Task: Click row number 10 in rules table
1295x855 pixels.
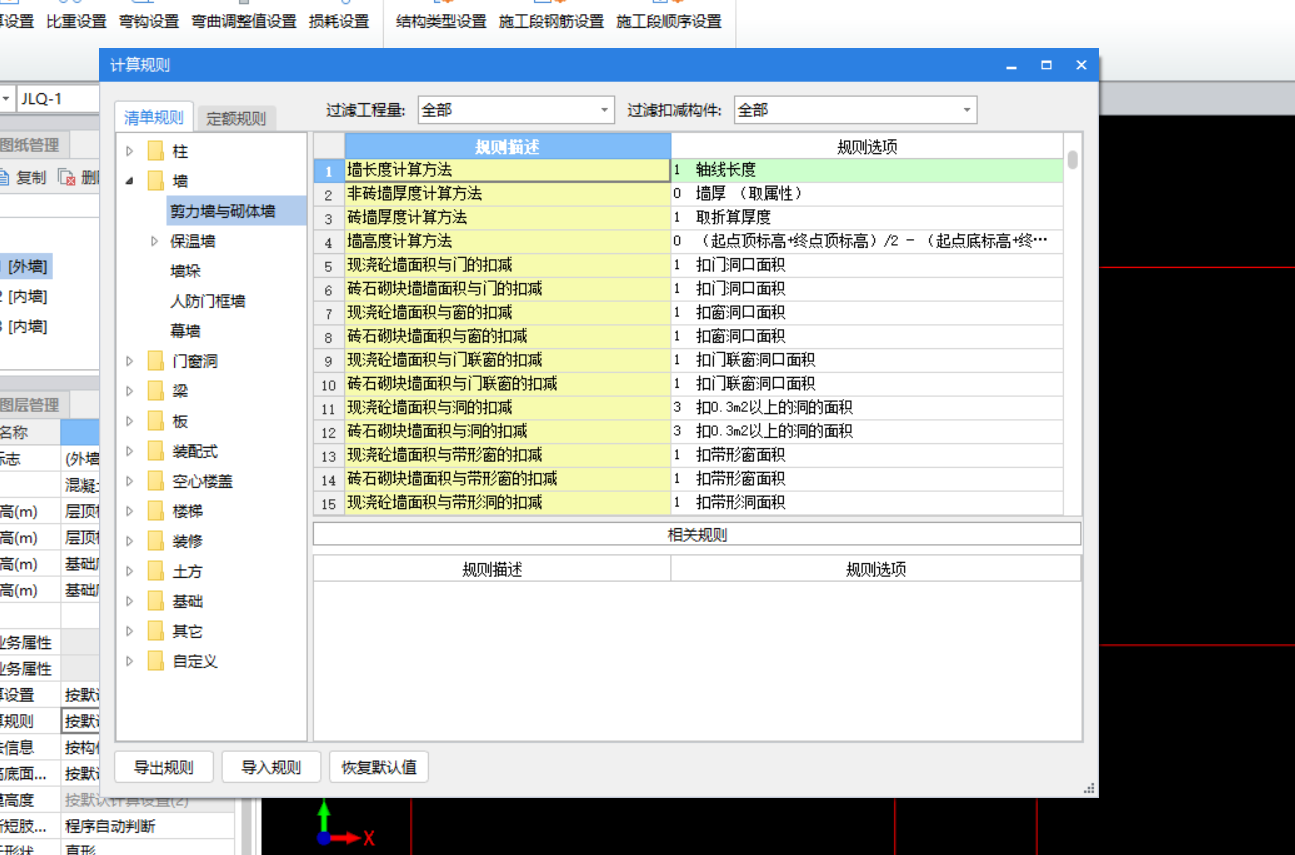Action: point(329,384)
